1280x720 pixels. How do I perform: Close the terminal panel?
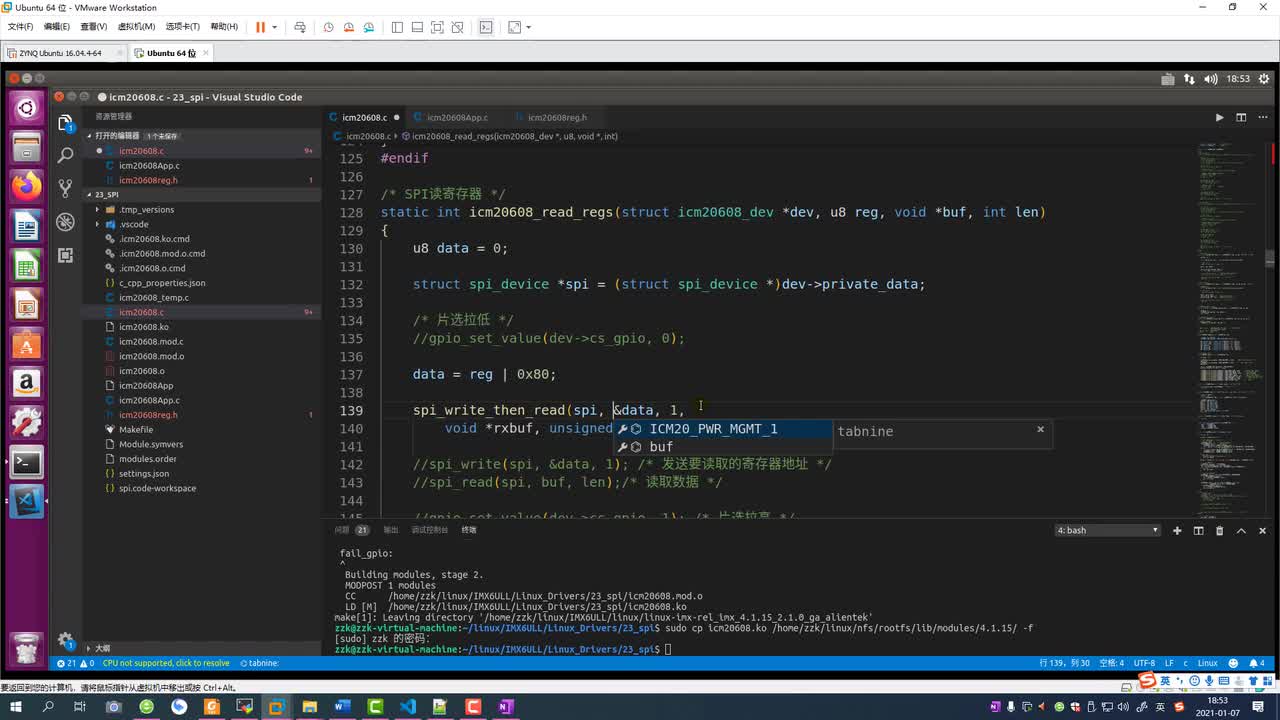[1262, 530]
